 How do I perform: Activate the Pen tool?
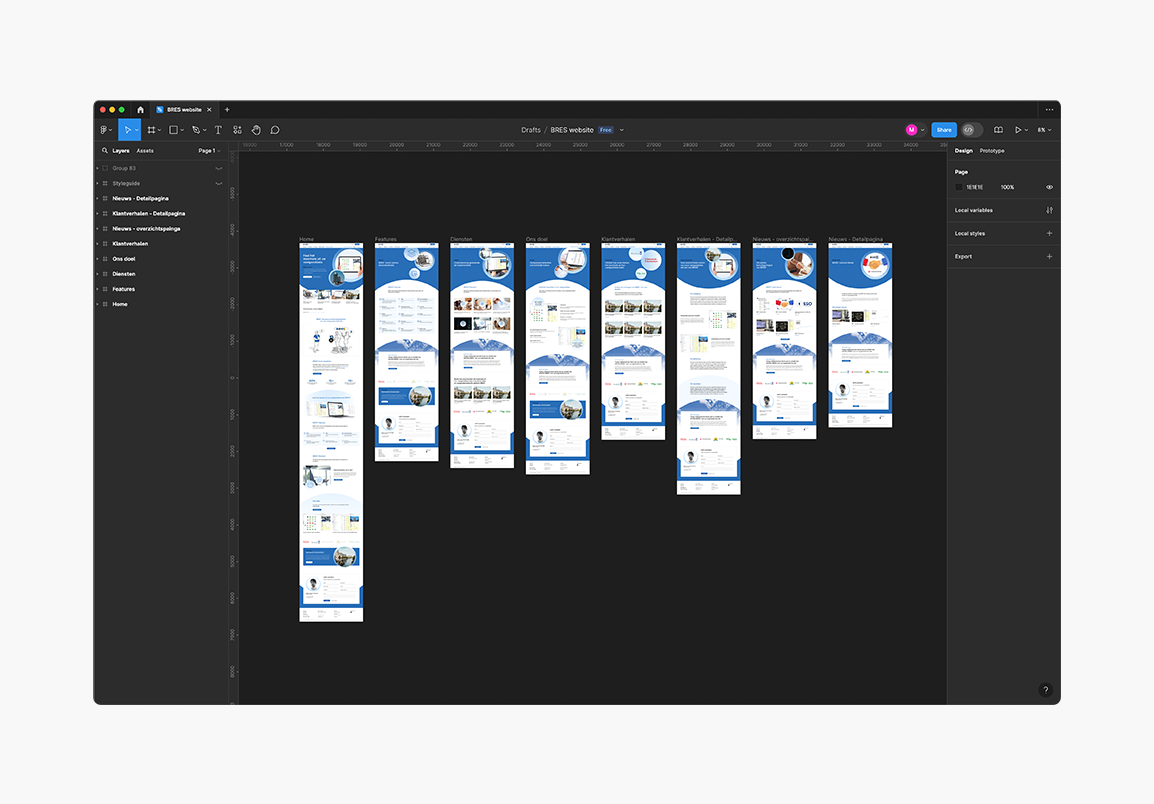pos(196,130)
